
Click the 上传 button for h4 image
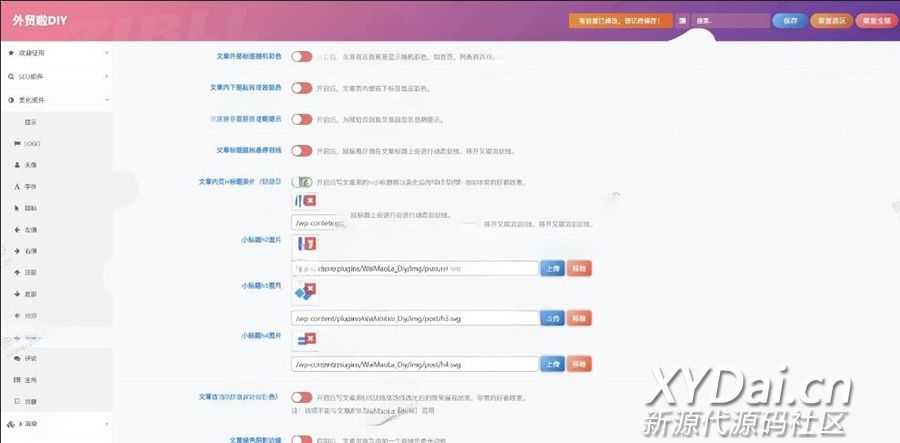pyautogui.click(x=551, y=364)
